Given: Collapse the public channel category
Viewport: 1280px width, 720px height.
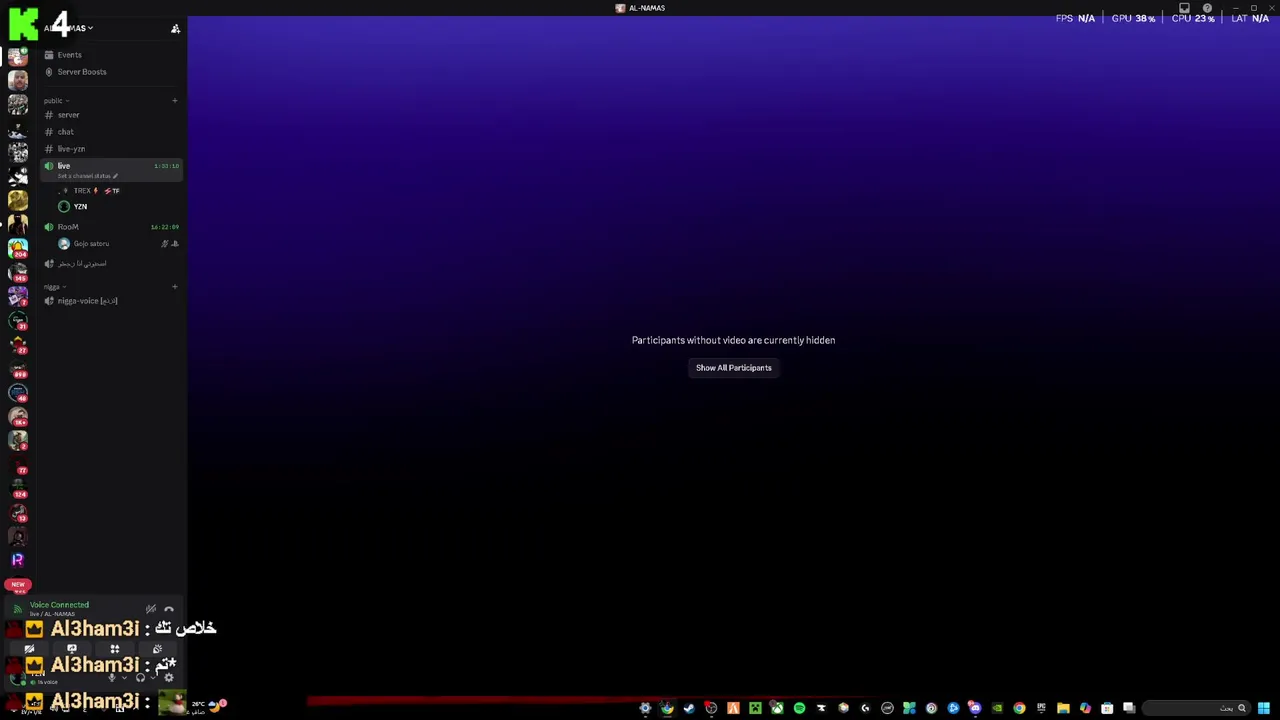Looking at the screenshot, I should (57, 101).
